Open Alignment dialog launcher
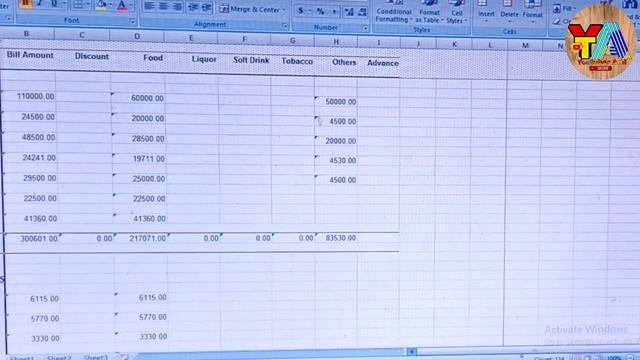Image resolution: width=640 pixels, height=360 pixels. click(284, 26)
